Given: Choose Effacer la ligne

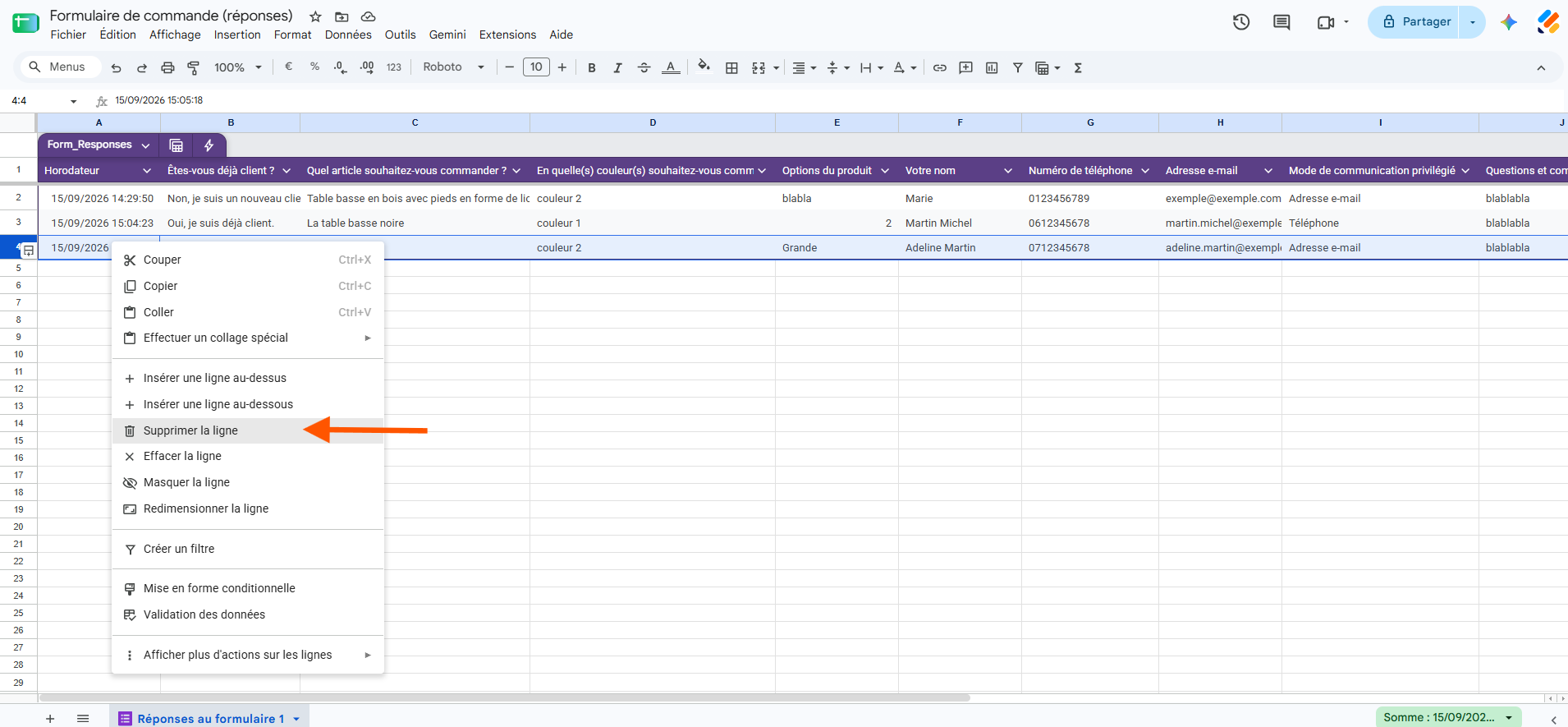Looking at the screenshot, I should [x=248, y=456].
